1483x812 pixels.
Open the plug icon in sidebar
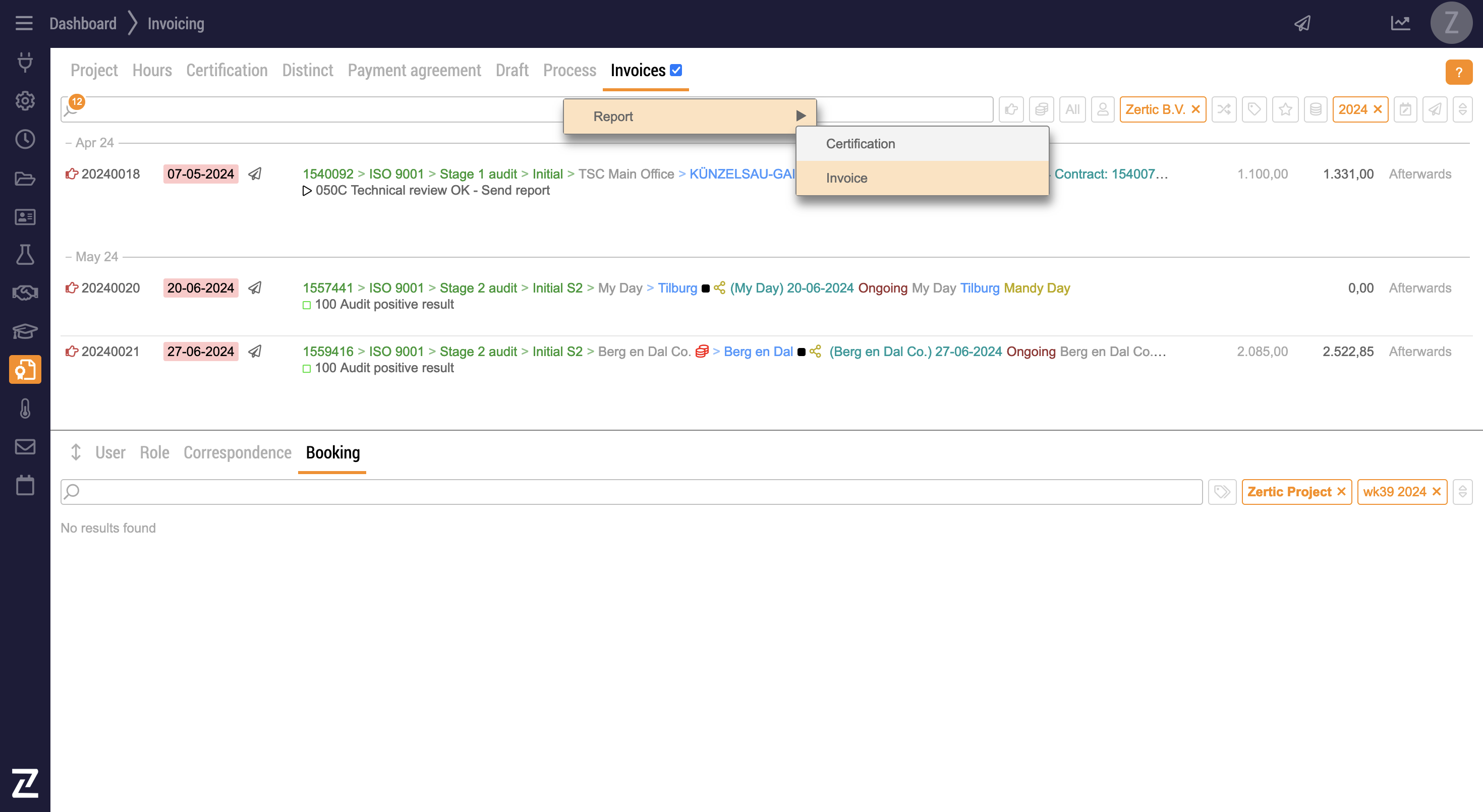(25, 62)
